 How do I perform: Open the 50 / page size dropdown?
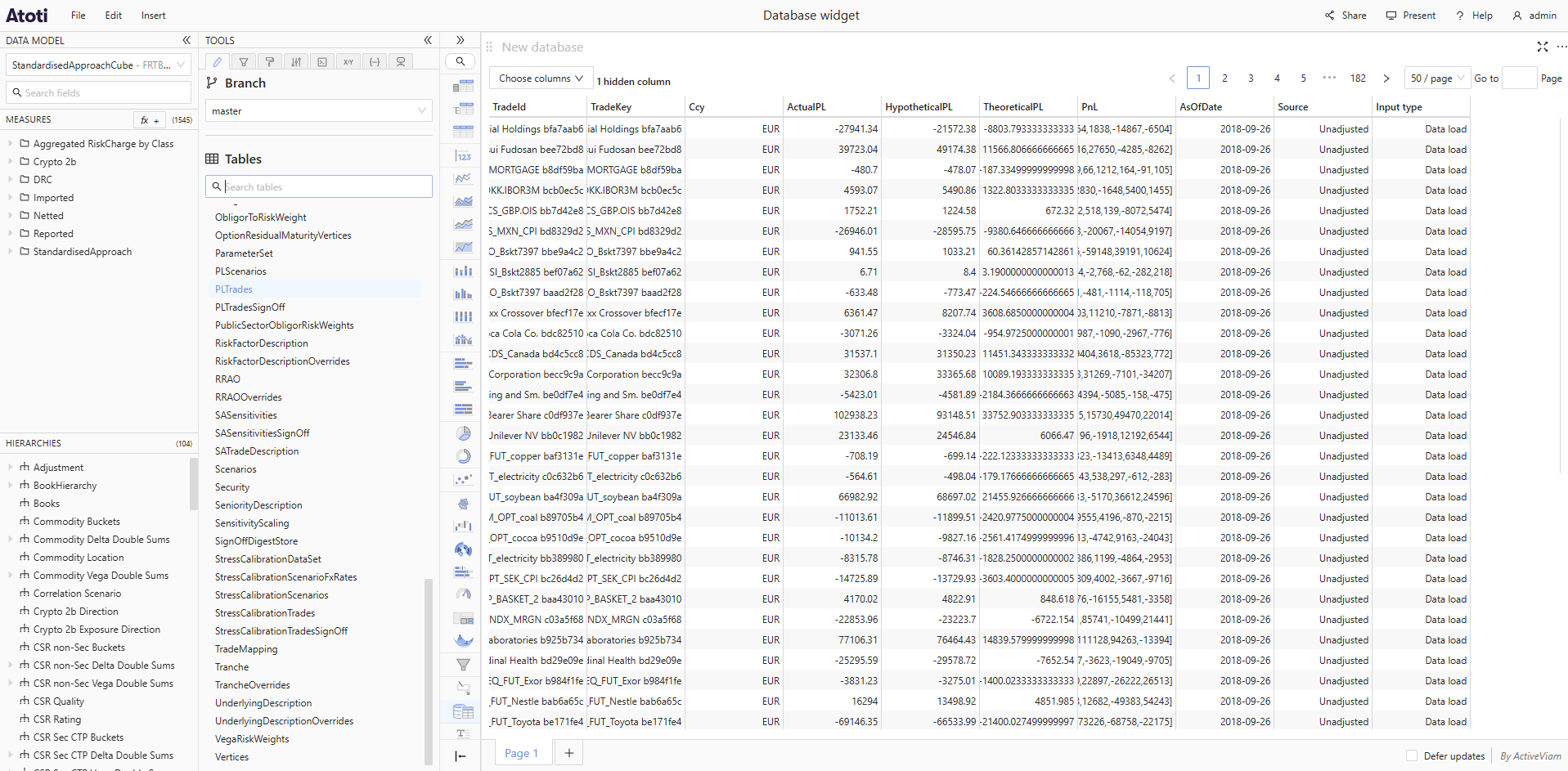tap(1437, 78)
